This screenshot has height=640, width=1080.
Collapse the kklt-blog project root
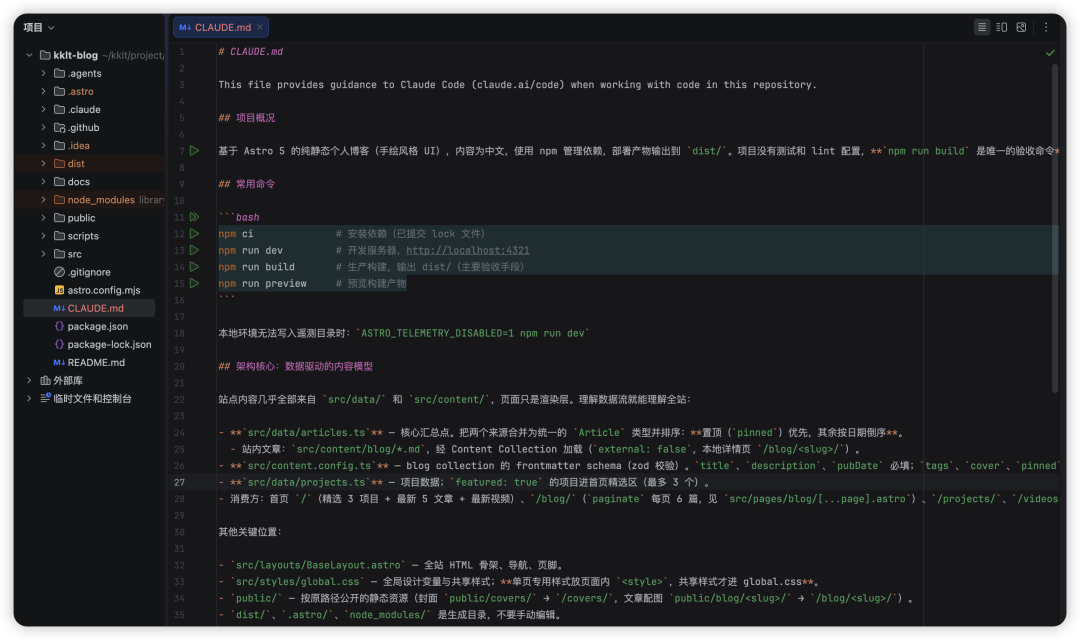point(29,55)
